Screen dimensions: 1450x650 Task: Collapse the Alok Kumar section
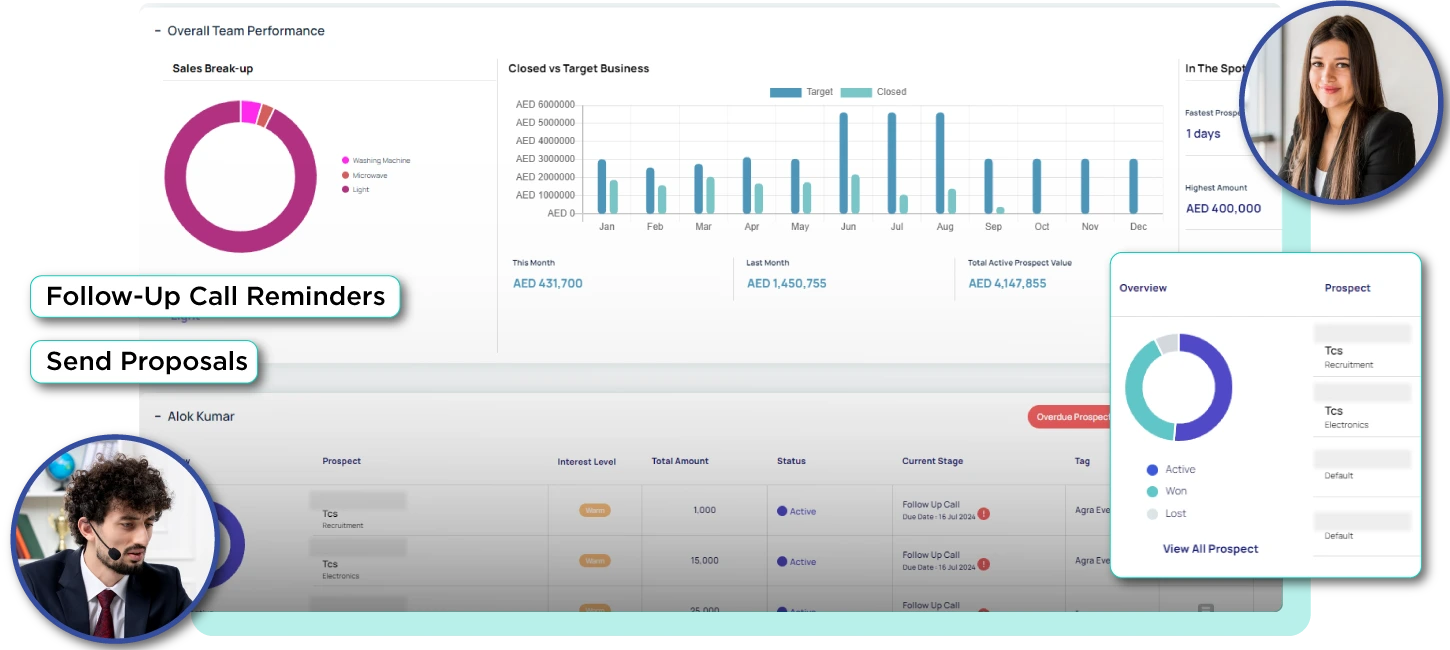(x=158, y=416)
